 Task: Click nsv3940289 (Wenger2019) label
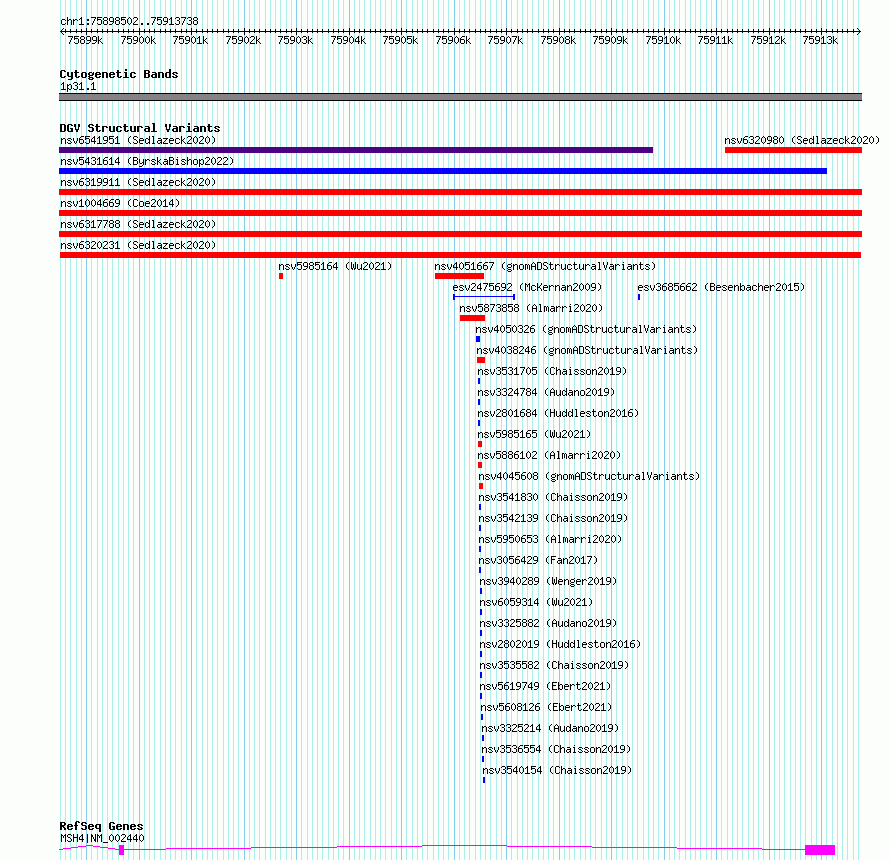tap(548, 581)
